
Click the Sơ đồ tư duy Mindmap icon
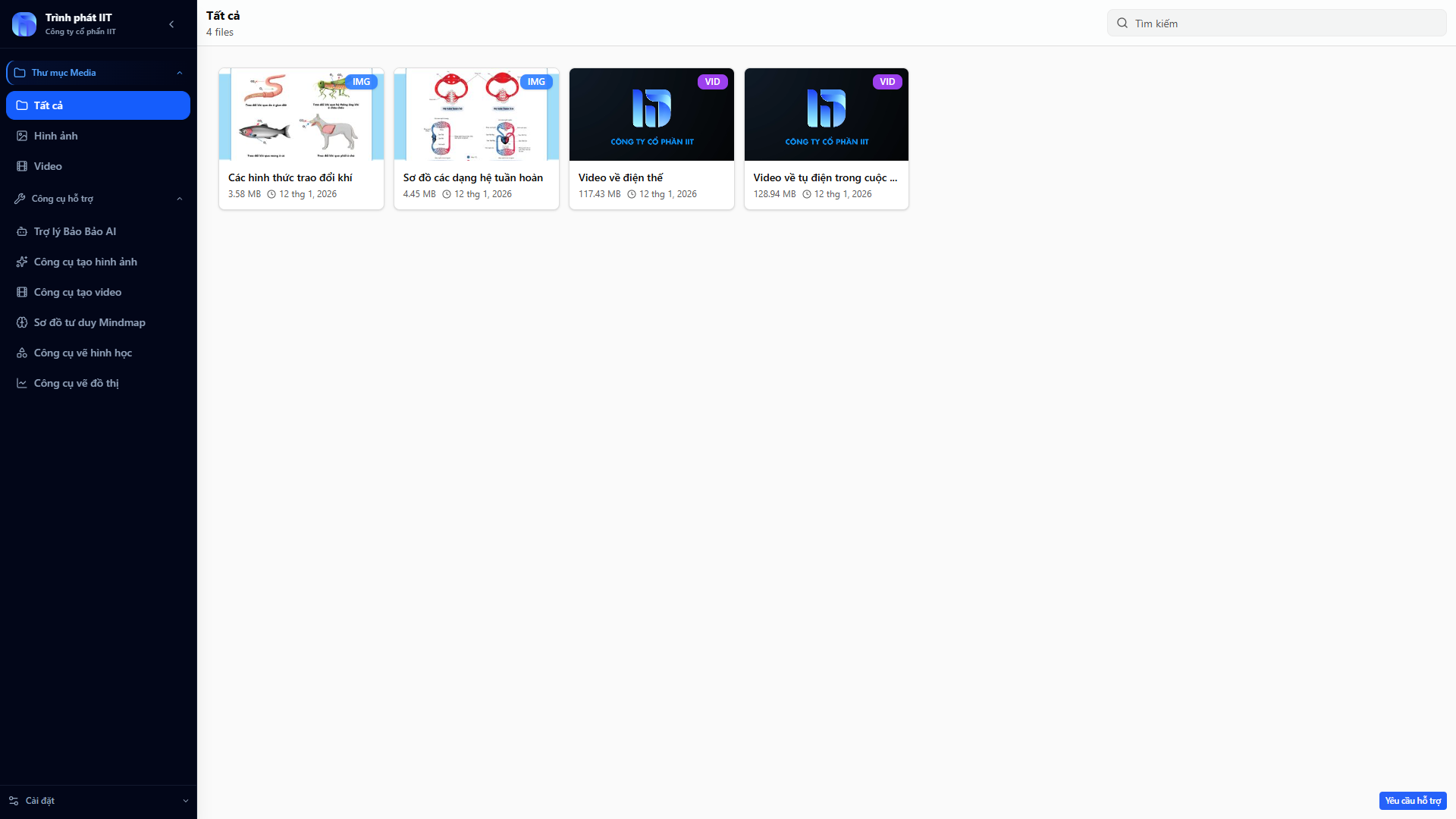click(x=22, y=322)
